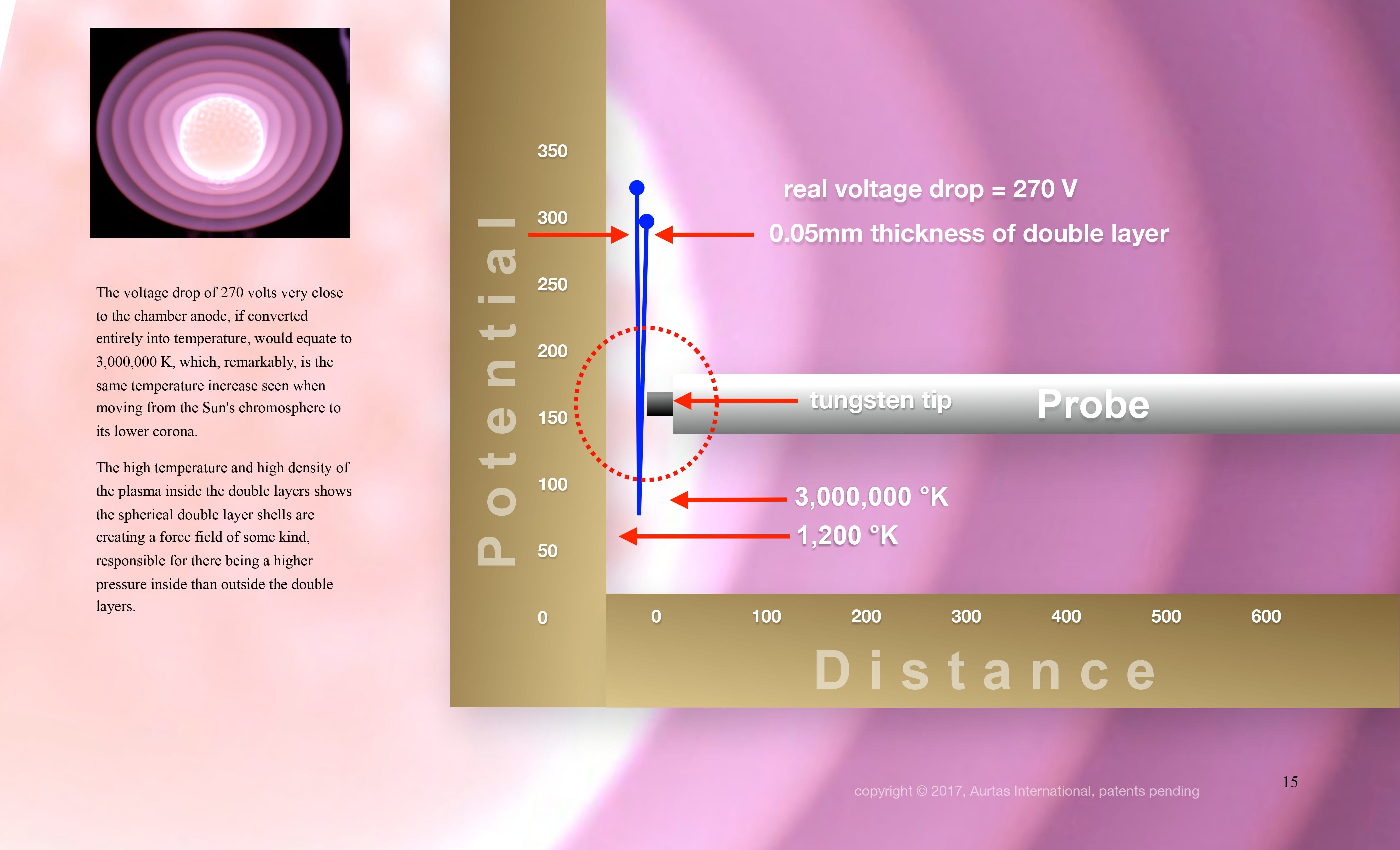Click the upper blue data point marker
Viewport: 1400px width, 850px height.
pyautogui.click(x=636, y=187)
